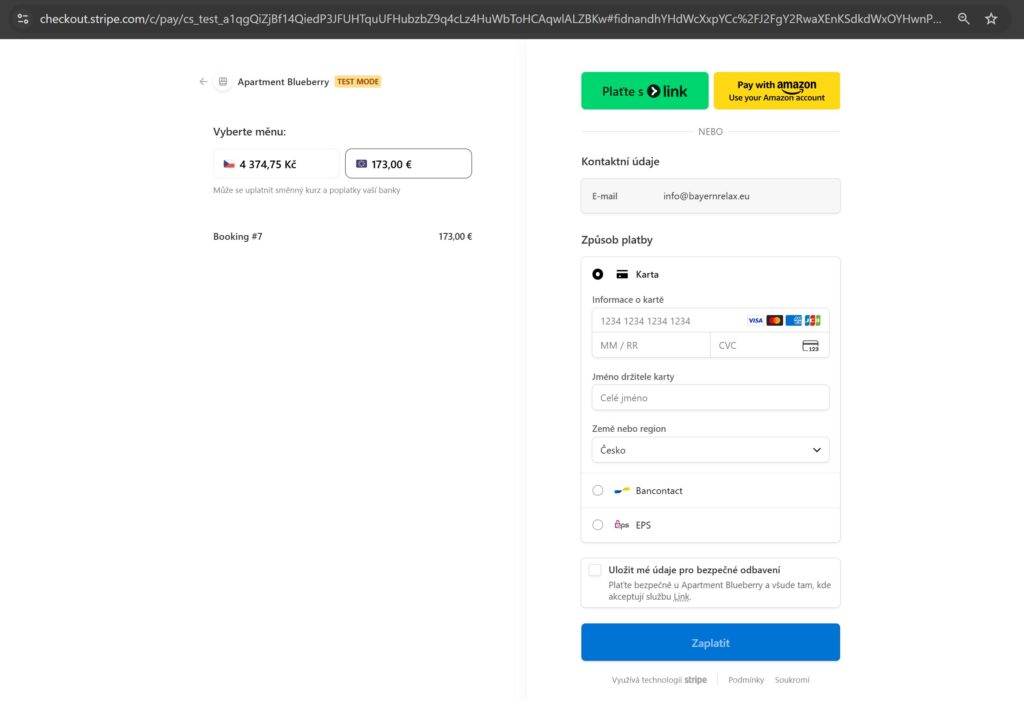The width and height of the screenshot is (1024, 701).
Task: Pay with the green Link button
Action: point(644,91)
